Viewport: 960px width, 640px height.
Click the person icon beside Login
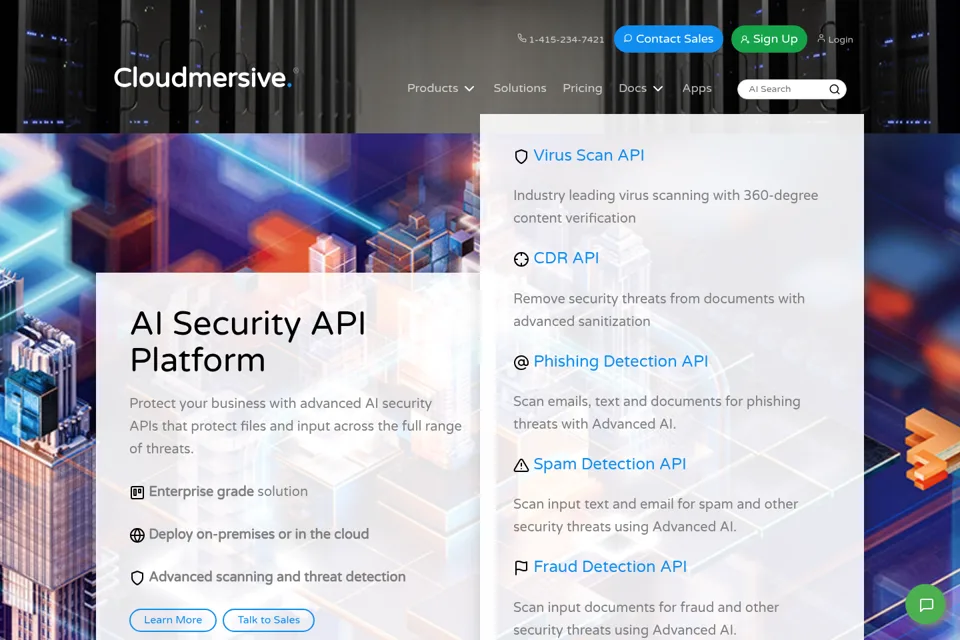[821, 38]
